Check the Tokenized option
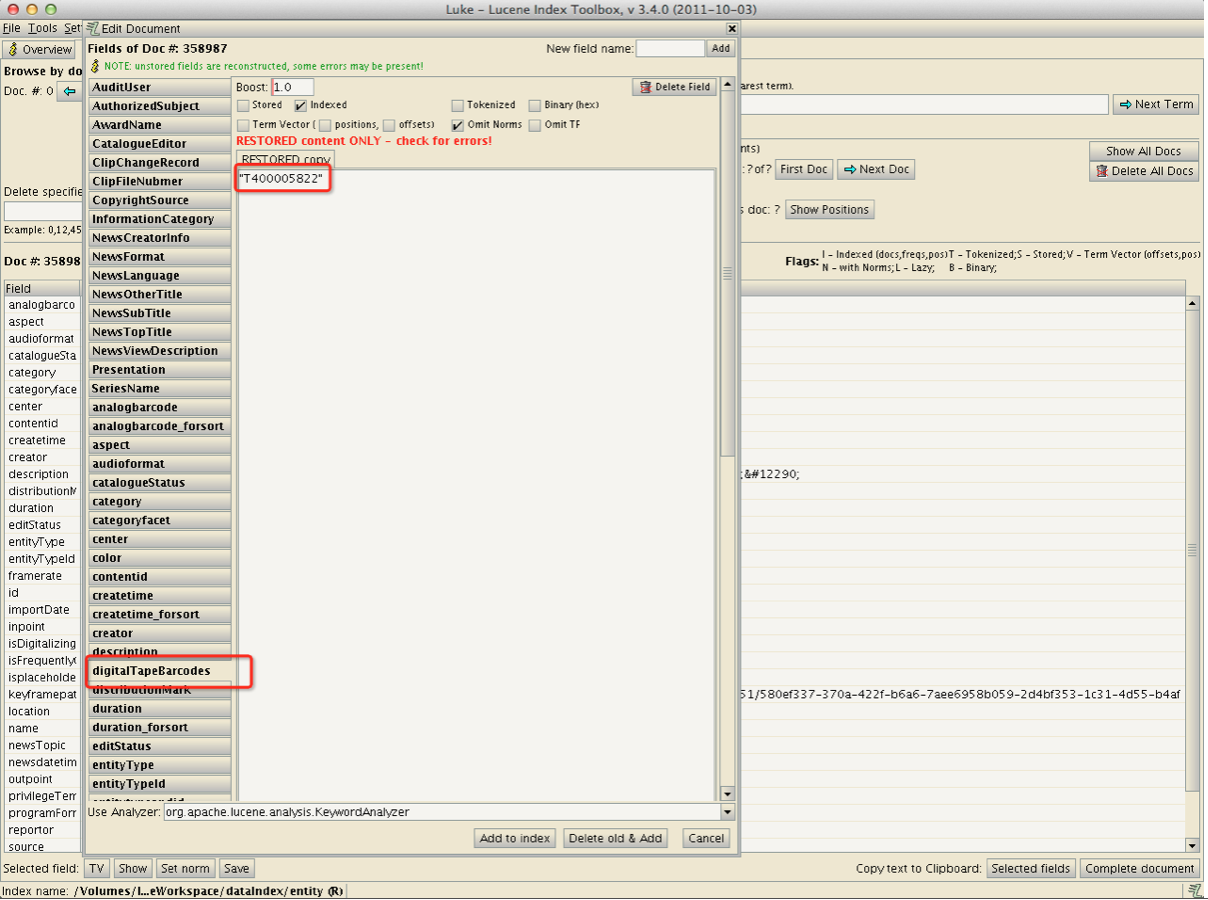1208x900 pixels. [458, 105]
